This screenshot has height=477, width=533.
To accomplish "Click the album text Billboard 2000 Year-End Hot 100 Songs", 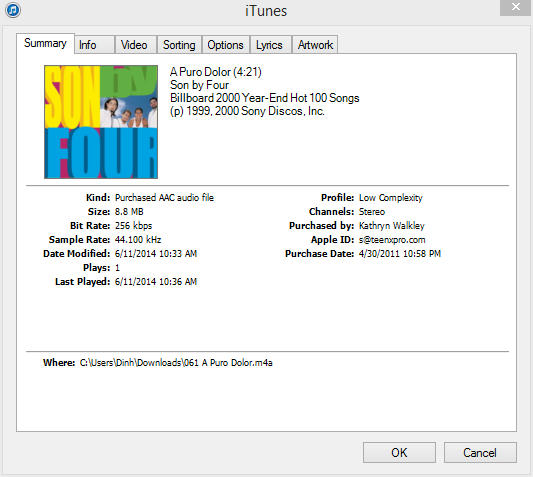I will pos(264,98).
